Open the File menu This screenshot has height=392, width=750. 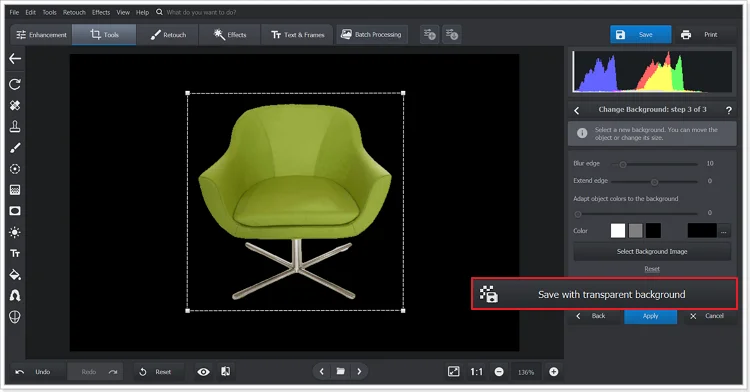[x=14, y=12]
